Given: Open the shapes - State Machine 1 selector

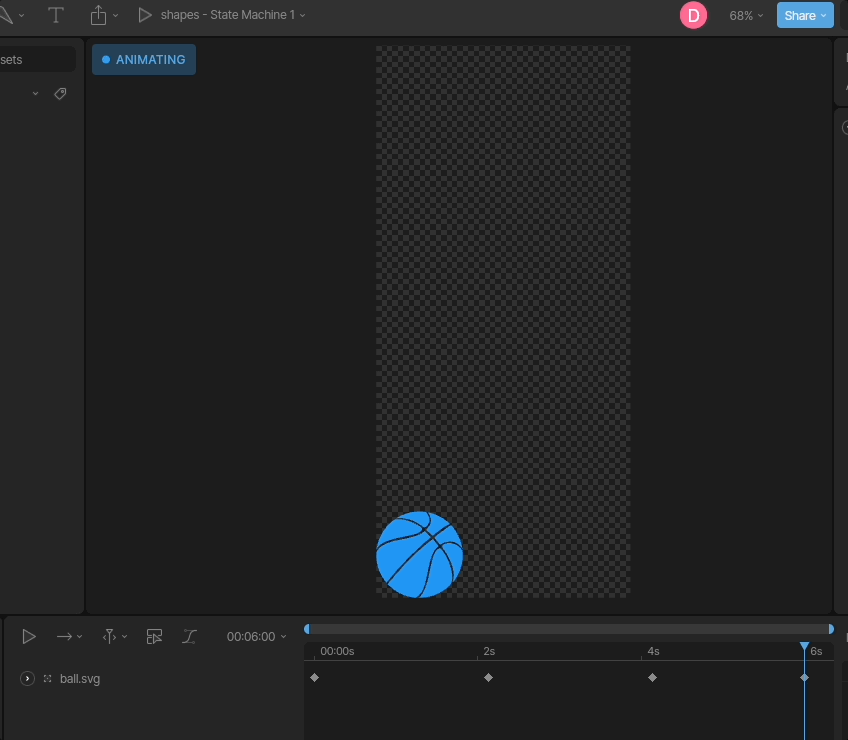Looking at the screenshot, I should click(233, 15).
